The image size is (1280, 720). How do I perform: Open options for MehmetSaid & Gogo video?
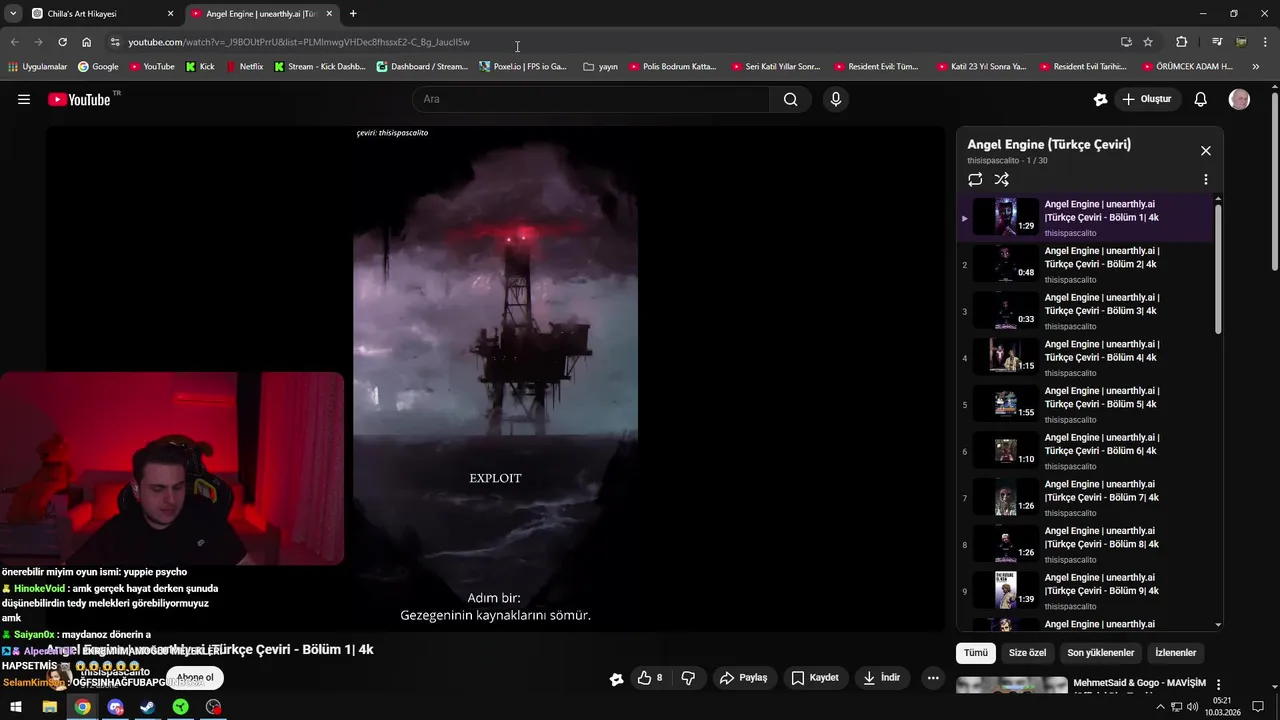pyautogui.click(x=1218, y=684)
